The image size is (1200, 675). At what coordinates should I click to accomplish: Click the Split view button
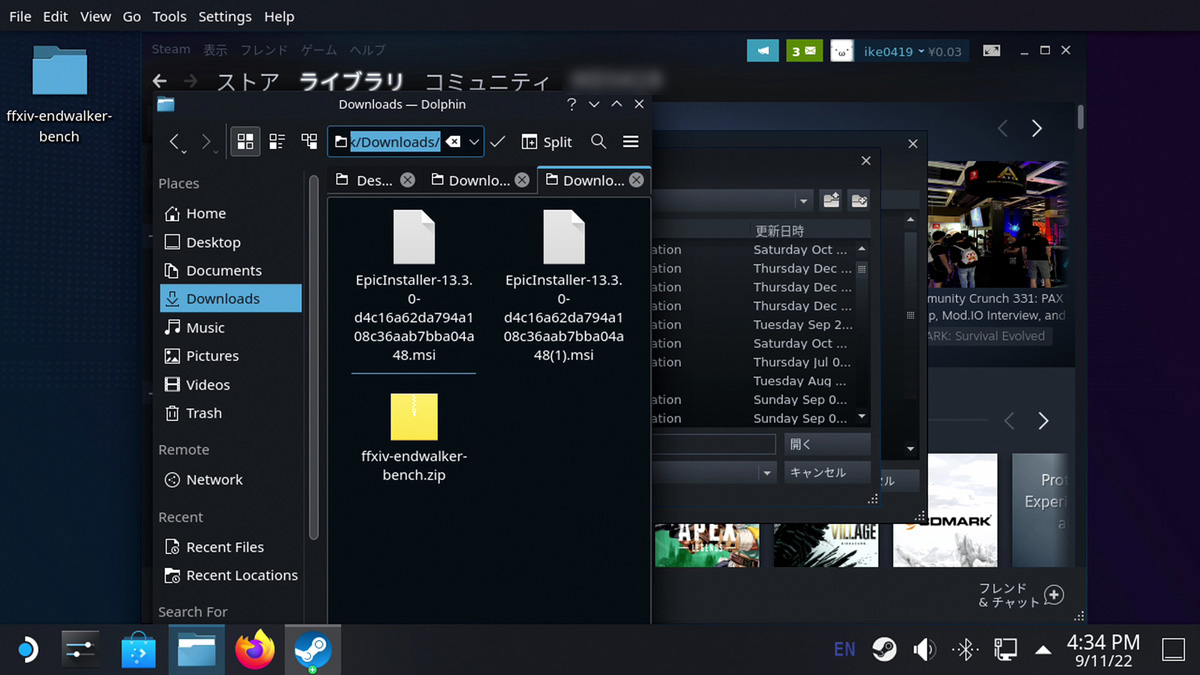[546, 142]
